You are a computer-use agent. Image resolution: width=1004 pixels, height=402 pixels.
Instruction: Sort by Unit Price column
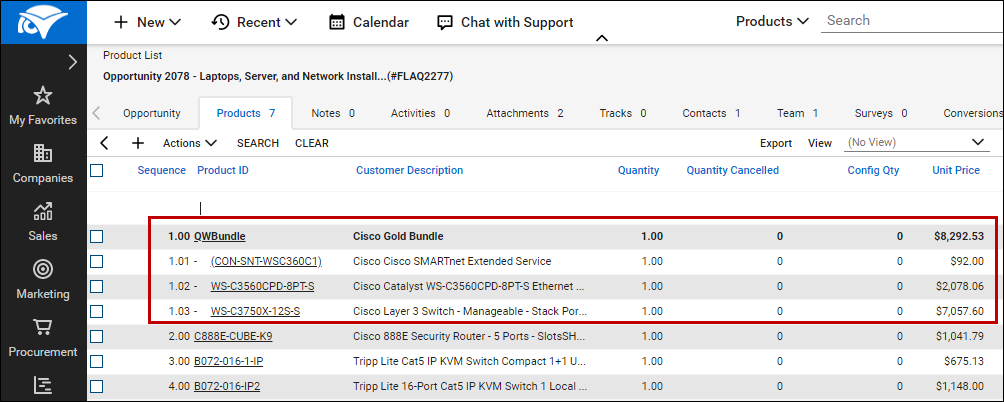(x=956, y=170)
